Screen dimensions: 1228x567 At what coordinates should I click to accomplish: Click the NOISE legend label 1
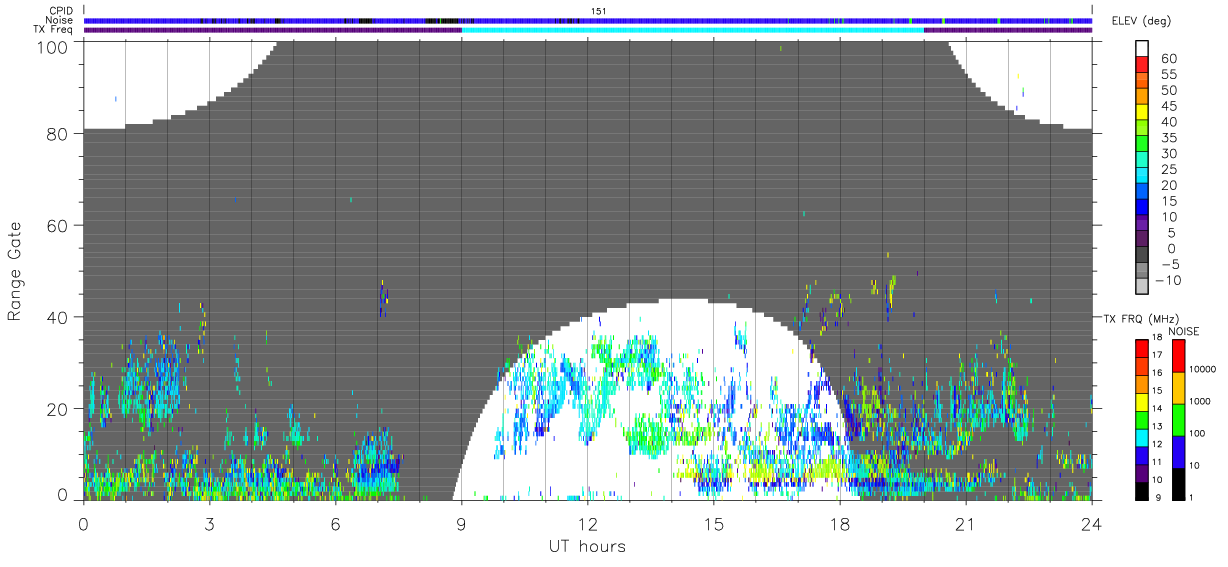1192,497
